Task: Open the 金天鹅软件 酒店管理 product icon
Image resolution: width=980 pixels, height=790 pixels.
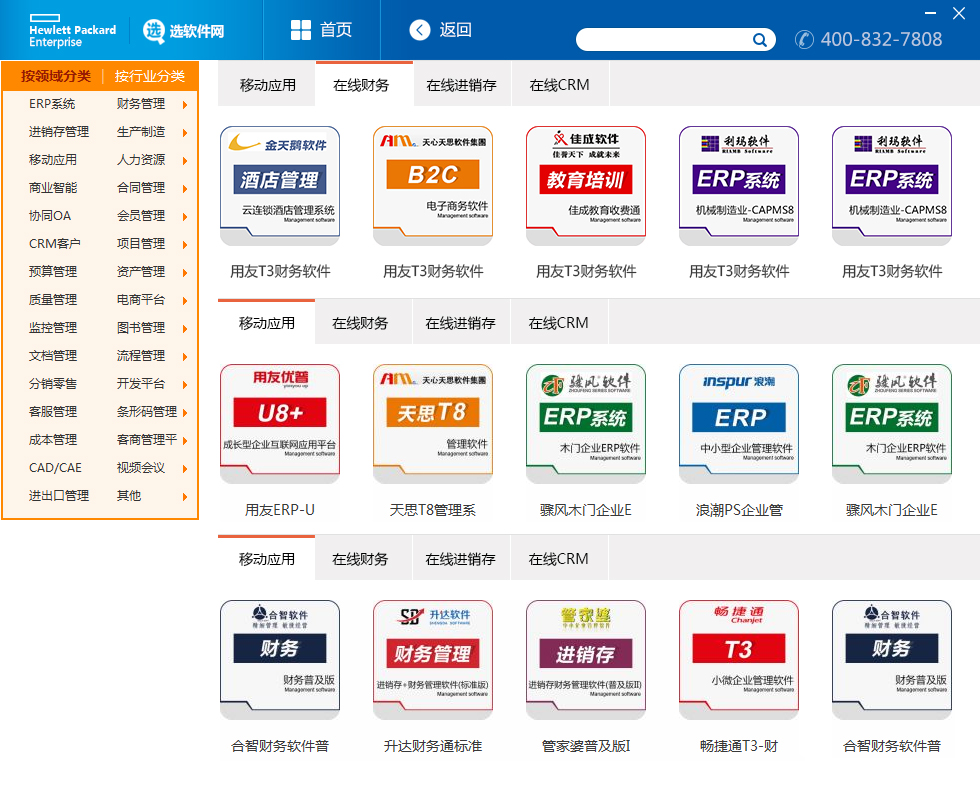Action: (x=280, y=186)
